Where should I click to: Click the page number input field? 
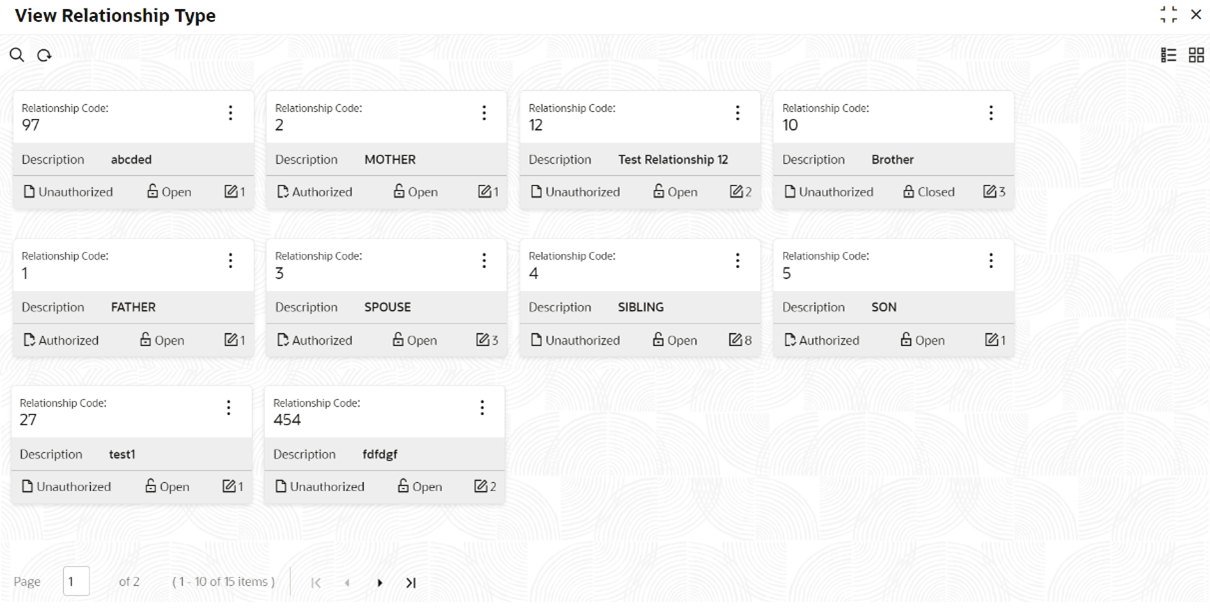click(76, 582)
